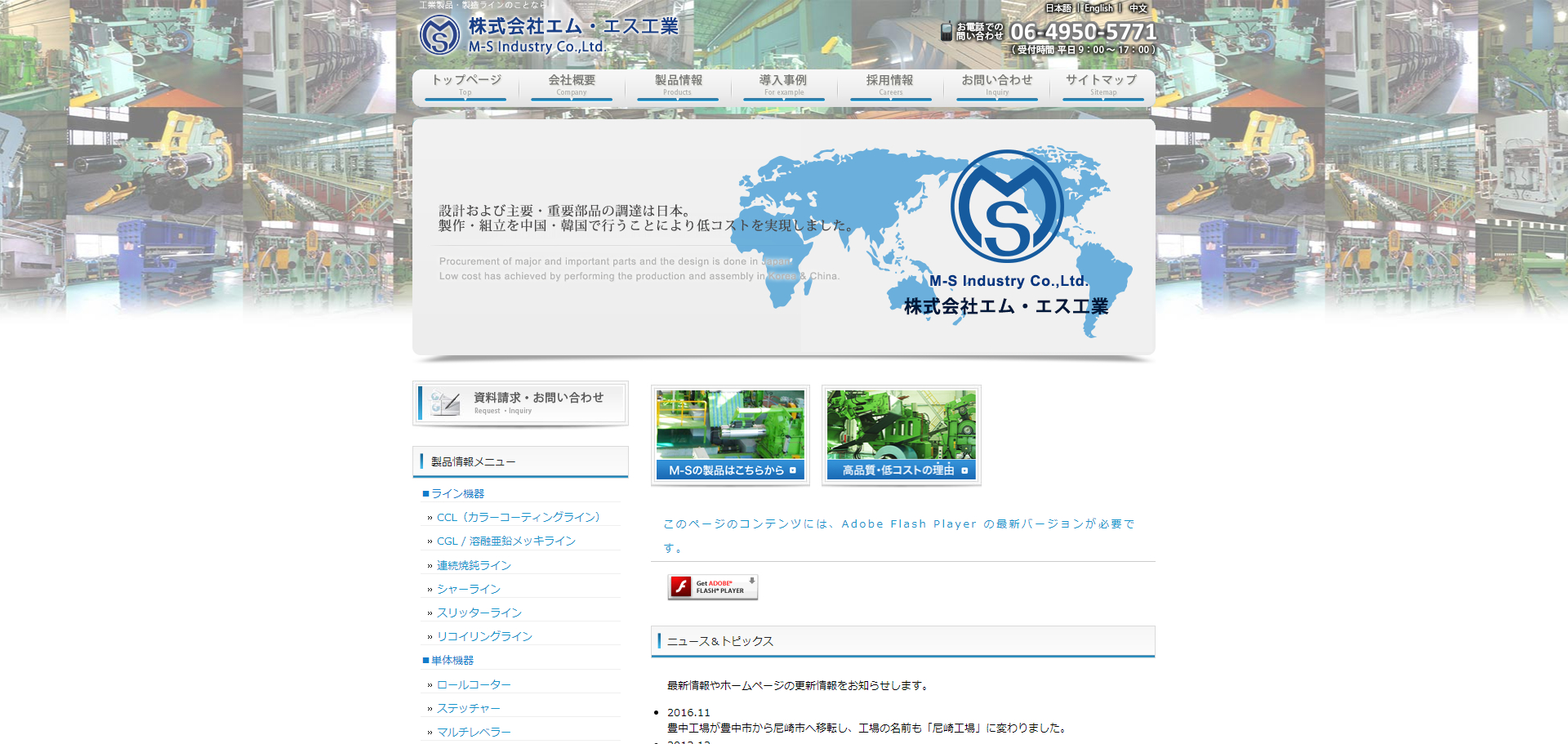
Task: Switch language to 日本語
Action: (1058, 8)
